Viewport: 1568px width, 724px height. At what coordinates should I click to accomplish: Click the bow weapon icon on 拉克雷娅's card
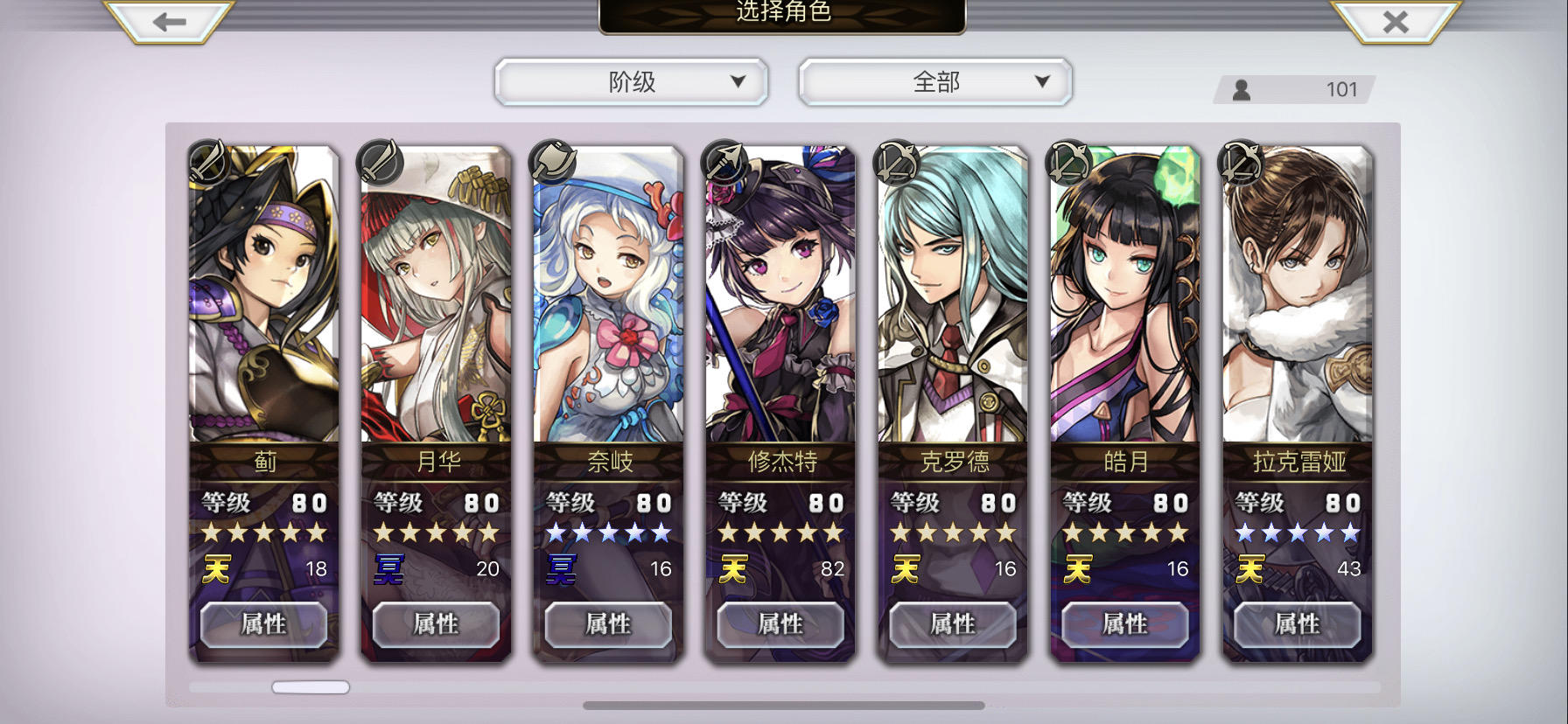[1242, 162]
